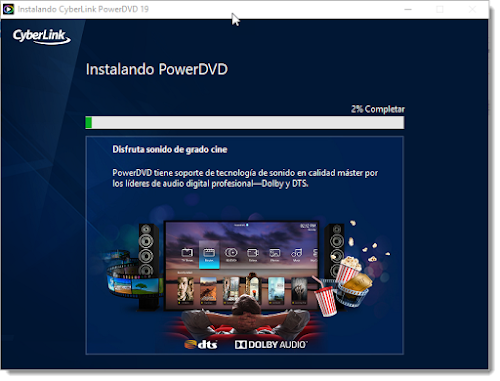The image size is (500, 381).
Task: Click the Dolby Audio logo
Action: [x=271, y=344]
